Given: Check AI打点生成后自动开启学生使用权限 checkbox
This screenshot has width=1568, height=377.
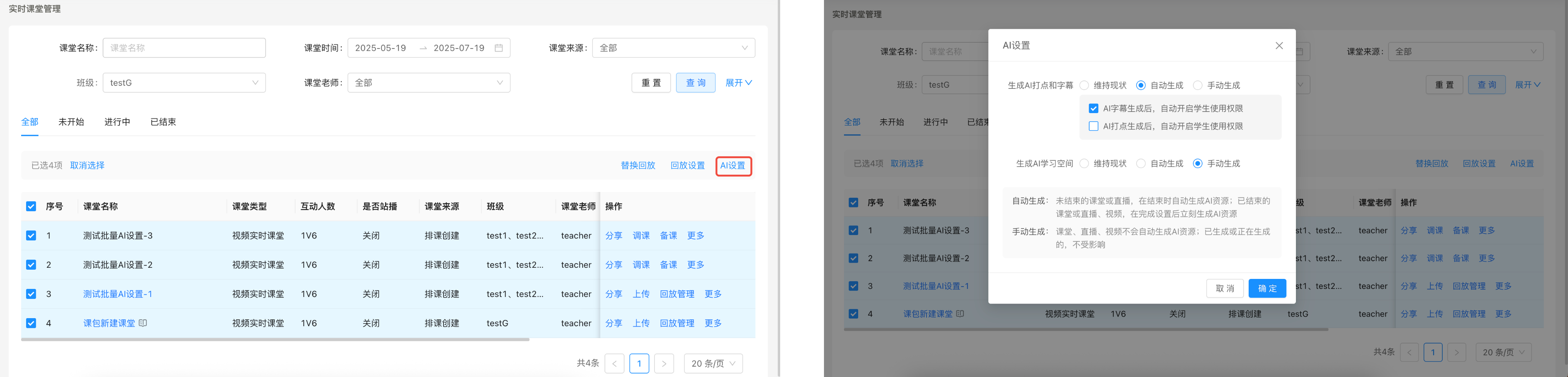Looking at the screenshot, I should [1093, 126].
